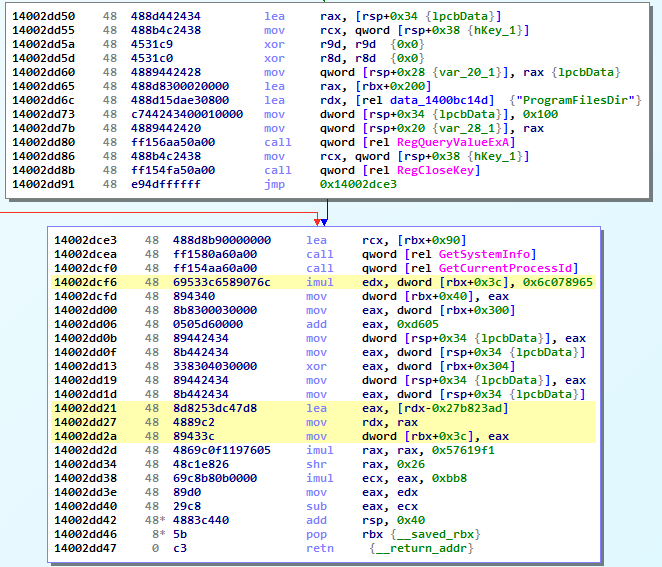This screenshot has width=662, height=567.
Task: Follow the jmp target 0x14002dce3
Action: [358, 184]
